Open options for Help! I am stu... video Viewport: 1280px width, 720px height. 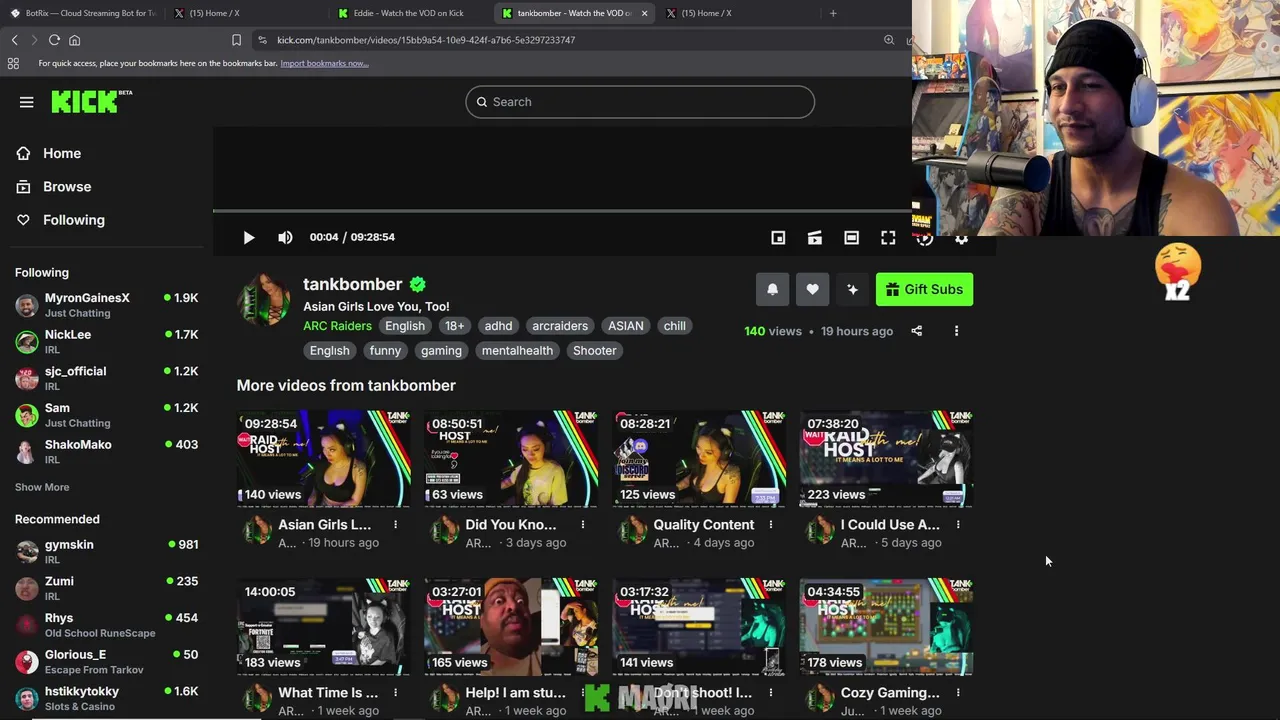tap(583, 692)
